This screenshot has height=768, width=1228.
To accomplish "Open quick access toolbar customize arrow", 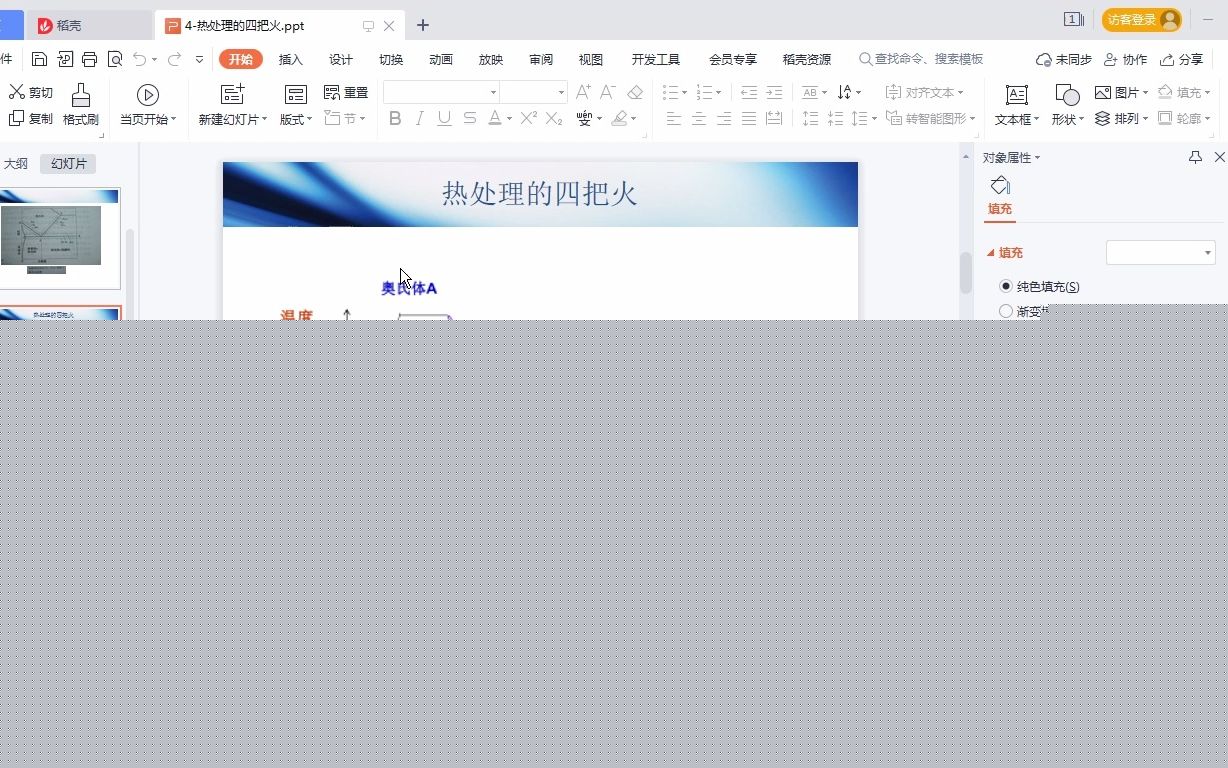I will coord(199,59).
